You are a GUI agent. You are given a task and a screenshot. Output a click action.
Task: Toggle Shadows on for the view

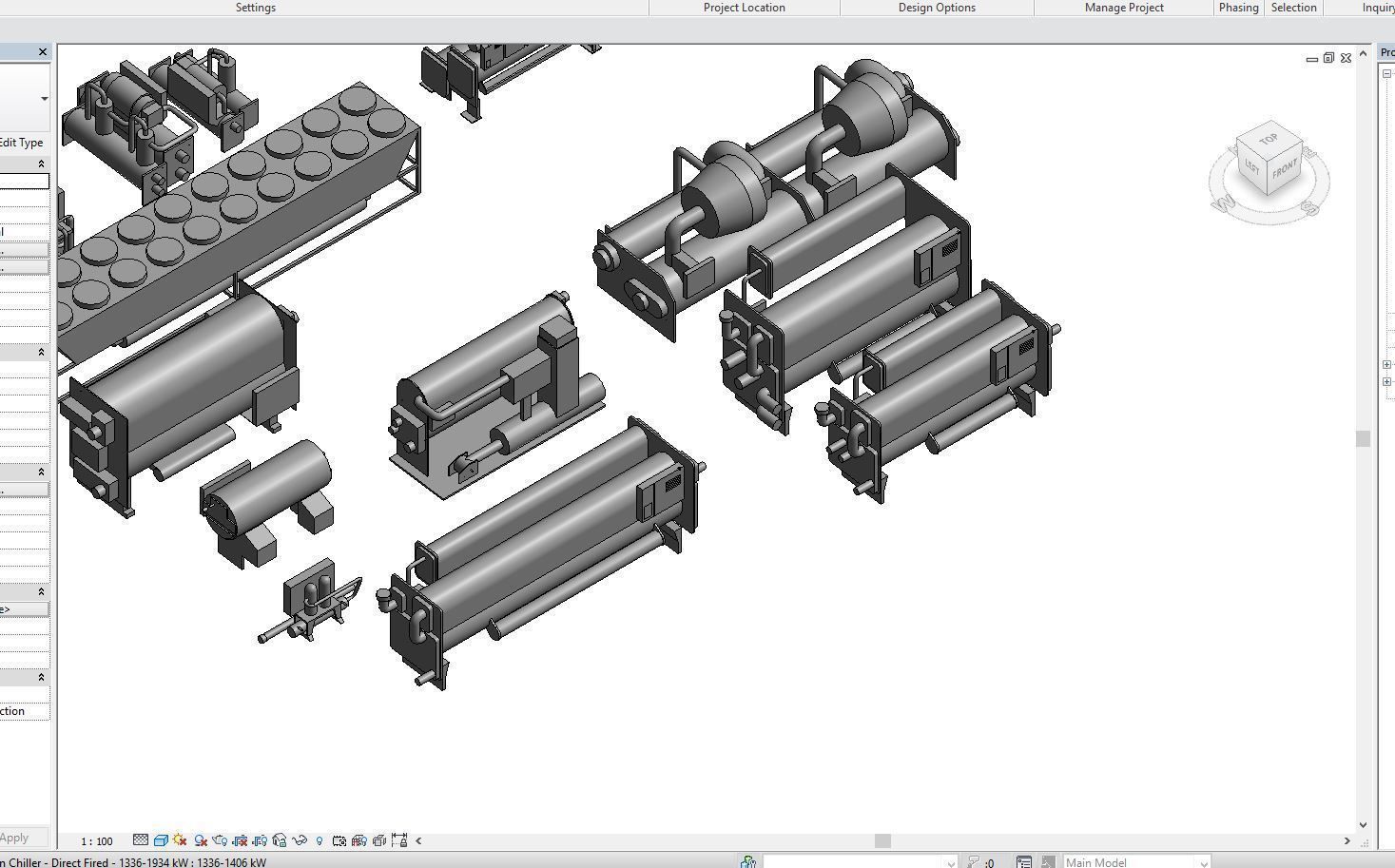[x=200, y=840]
